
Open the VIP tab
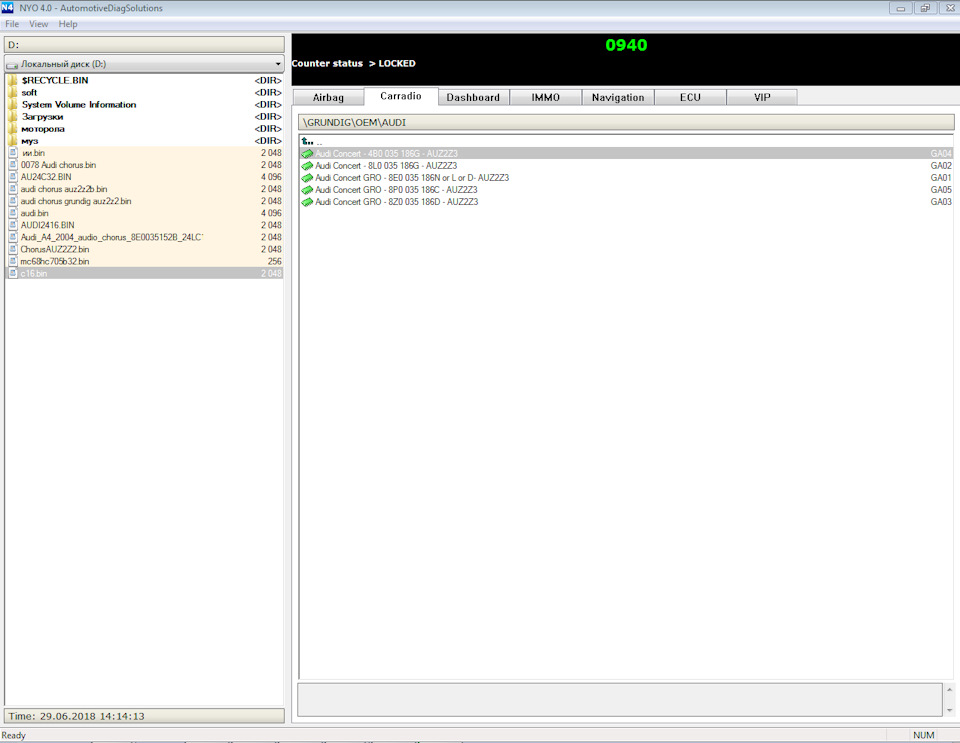[x=762, y=97]
